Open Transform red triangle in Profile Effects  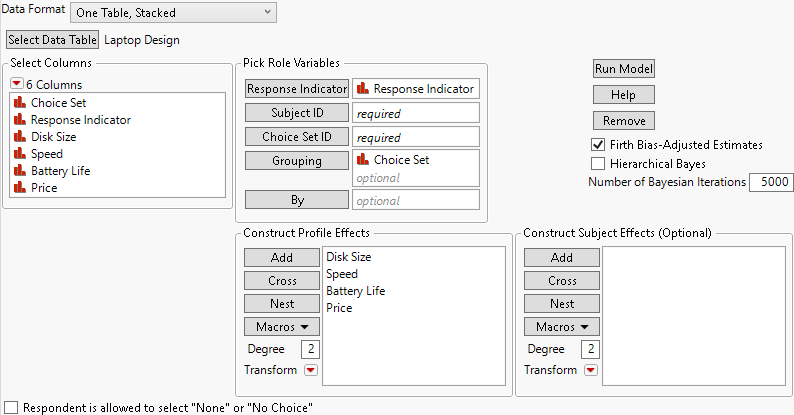(310, 370)
